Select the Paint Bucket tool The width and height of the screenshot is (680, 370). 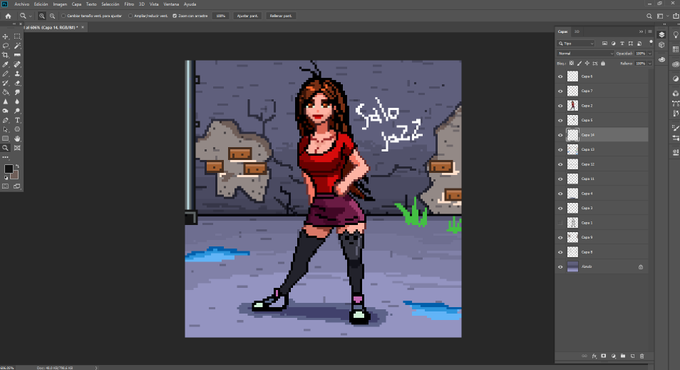(x=6, y=92)
